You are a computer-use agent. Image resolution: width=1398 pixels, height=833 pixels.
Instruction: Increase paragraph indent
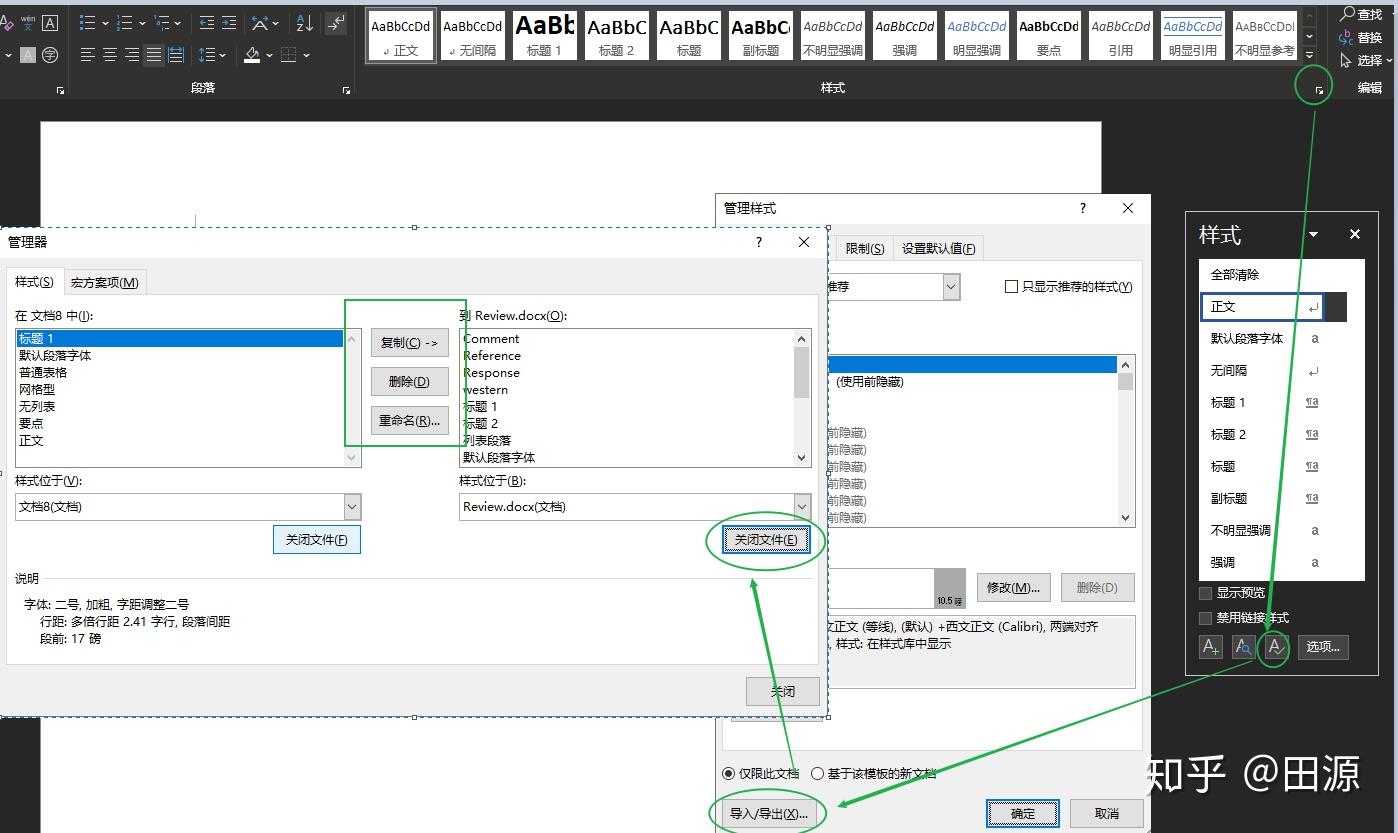229,22
